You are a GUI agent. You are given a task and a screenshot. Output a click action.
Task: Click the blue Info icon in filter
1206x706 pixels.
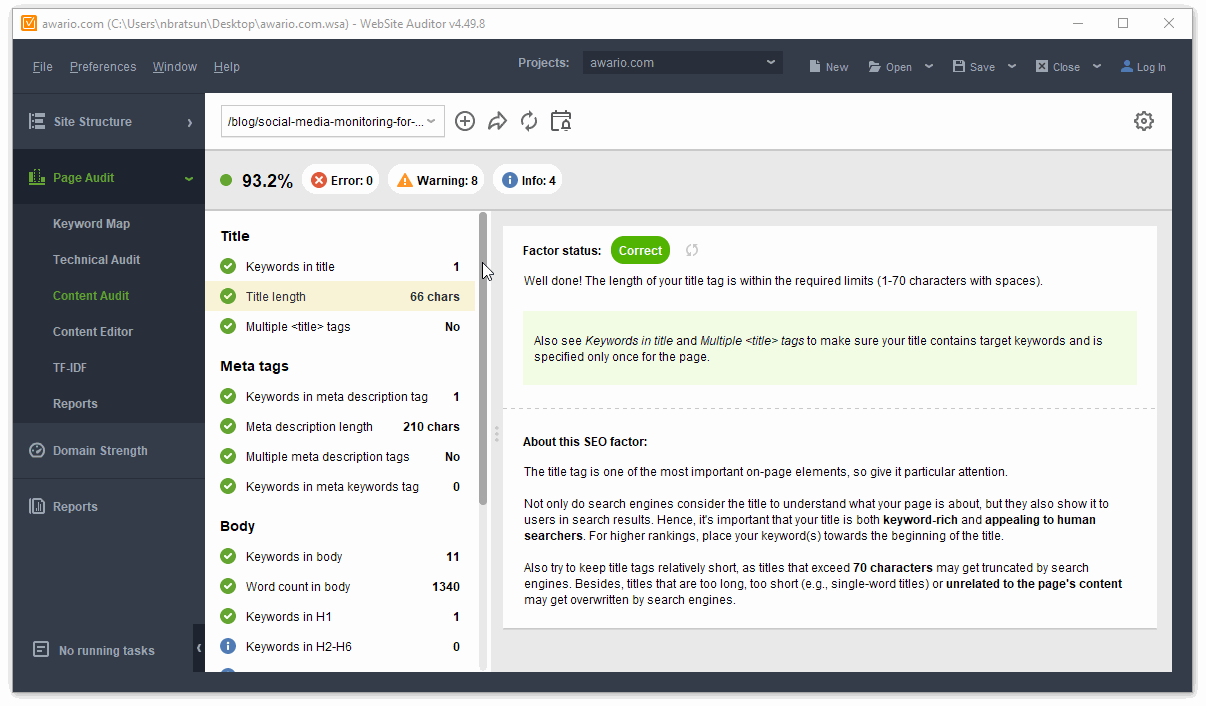point(509,180)
